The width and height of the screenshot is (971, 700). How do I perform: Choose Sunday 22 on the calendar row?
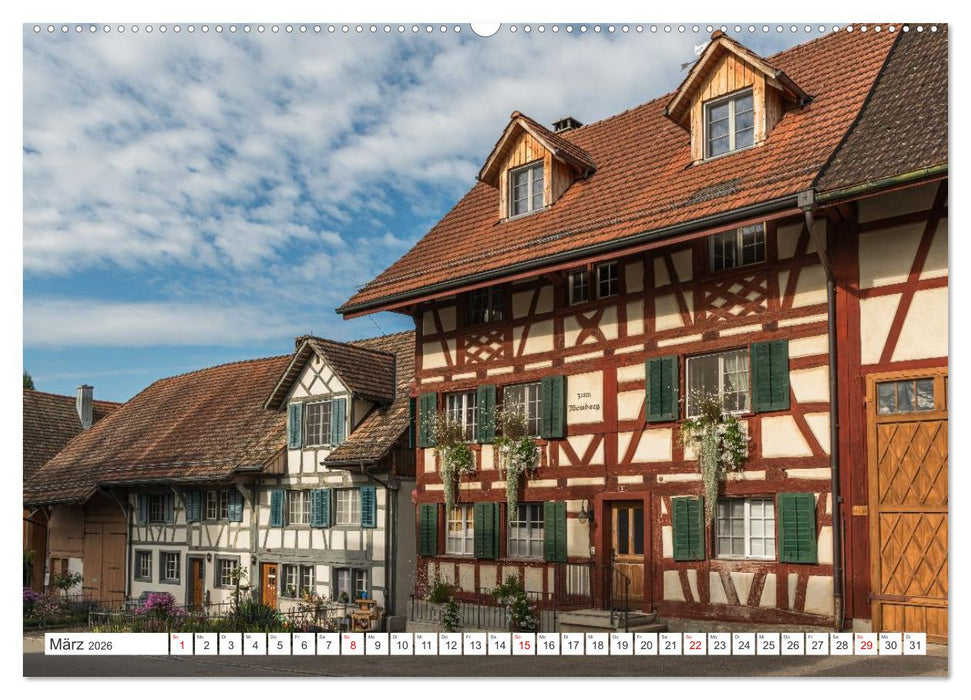click(694, 644)
